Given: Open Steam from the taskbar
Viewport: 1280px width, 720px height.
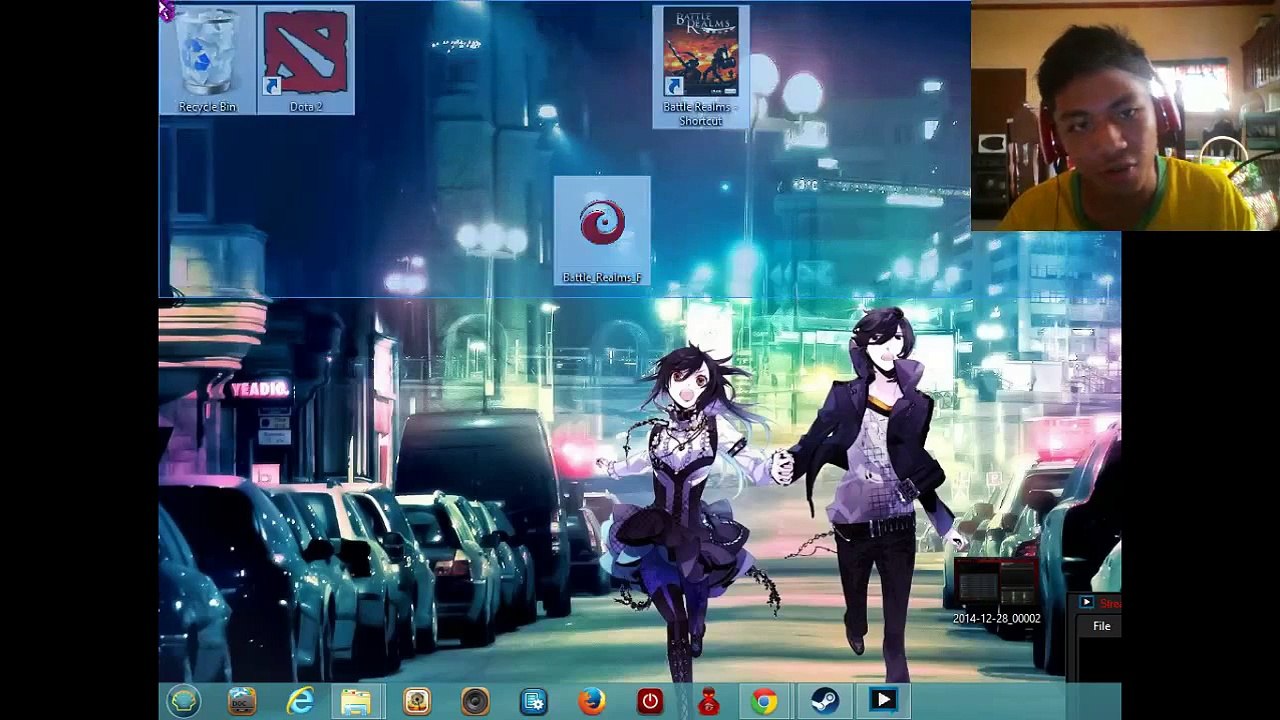Looking at the screenshot, I should pyautogui.click(x=824, y=701).
